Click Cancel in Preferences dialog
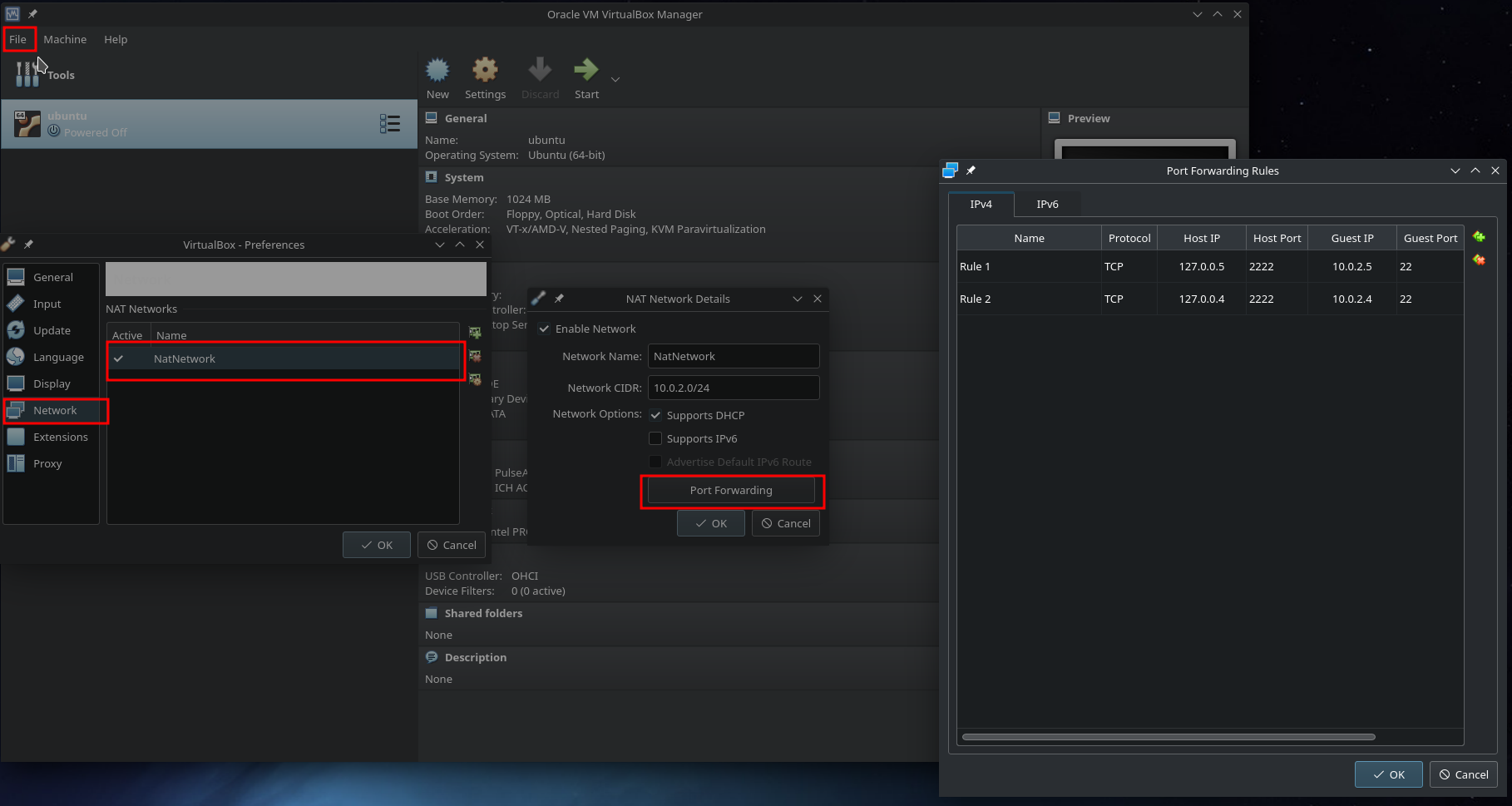This screenshot has width=1512, height=806. pyautogui.click(x=452, y=545)
